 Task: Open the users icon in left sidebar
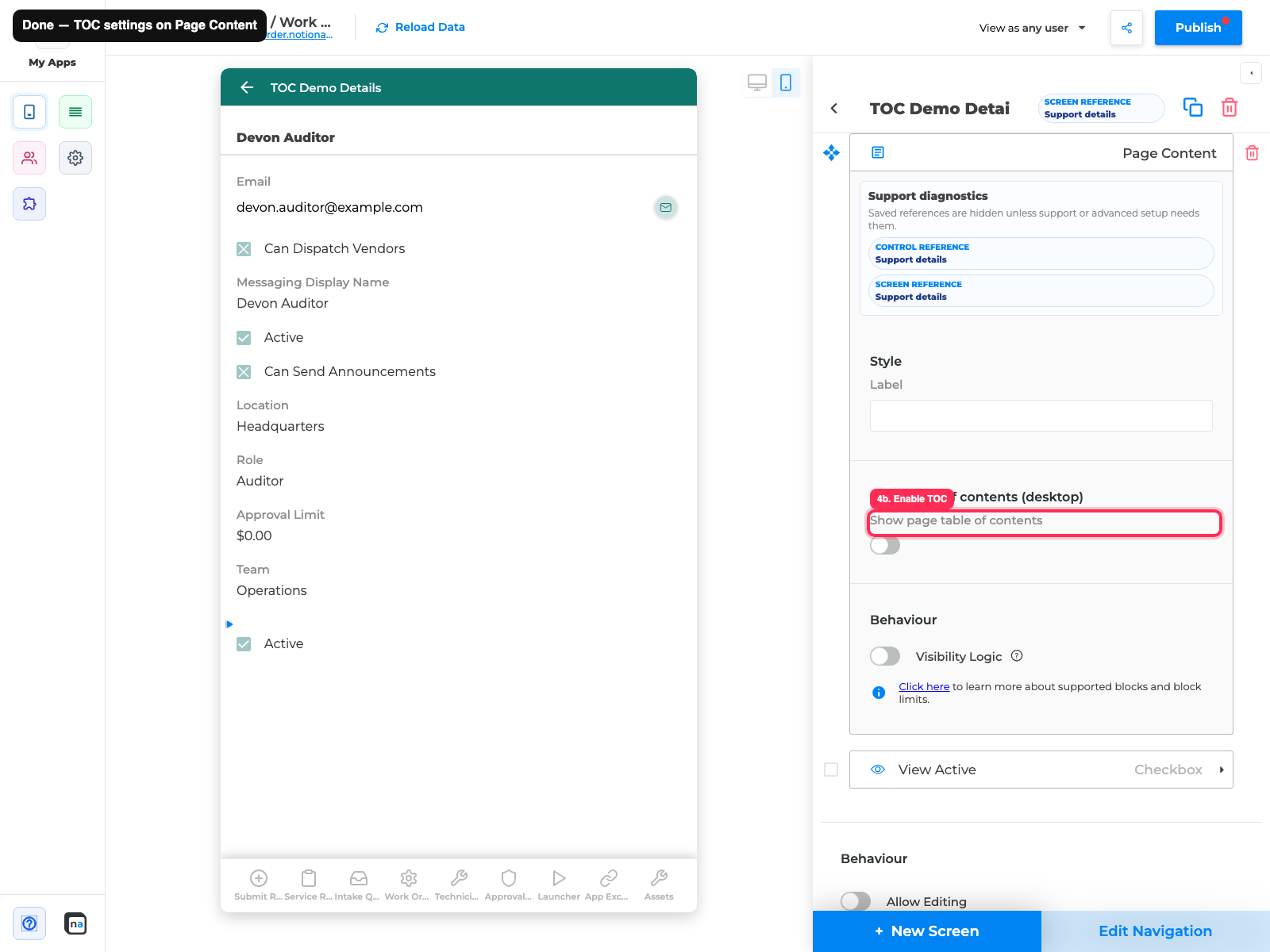[x=29, y=158]
